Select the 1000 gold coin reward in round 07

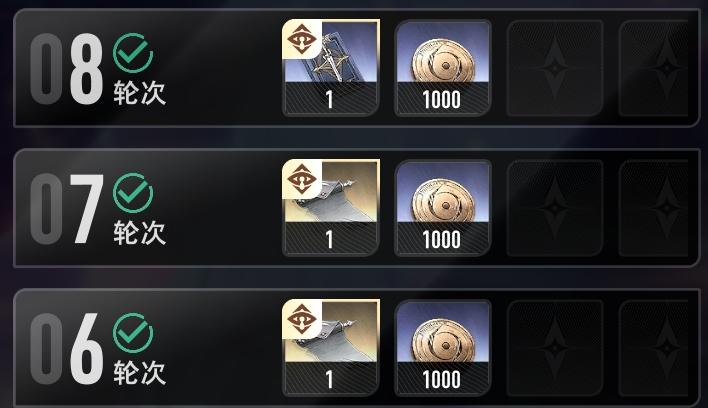click(x=443, y=208)
